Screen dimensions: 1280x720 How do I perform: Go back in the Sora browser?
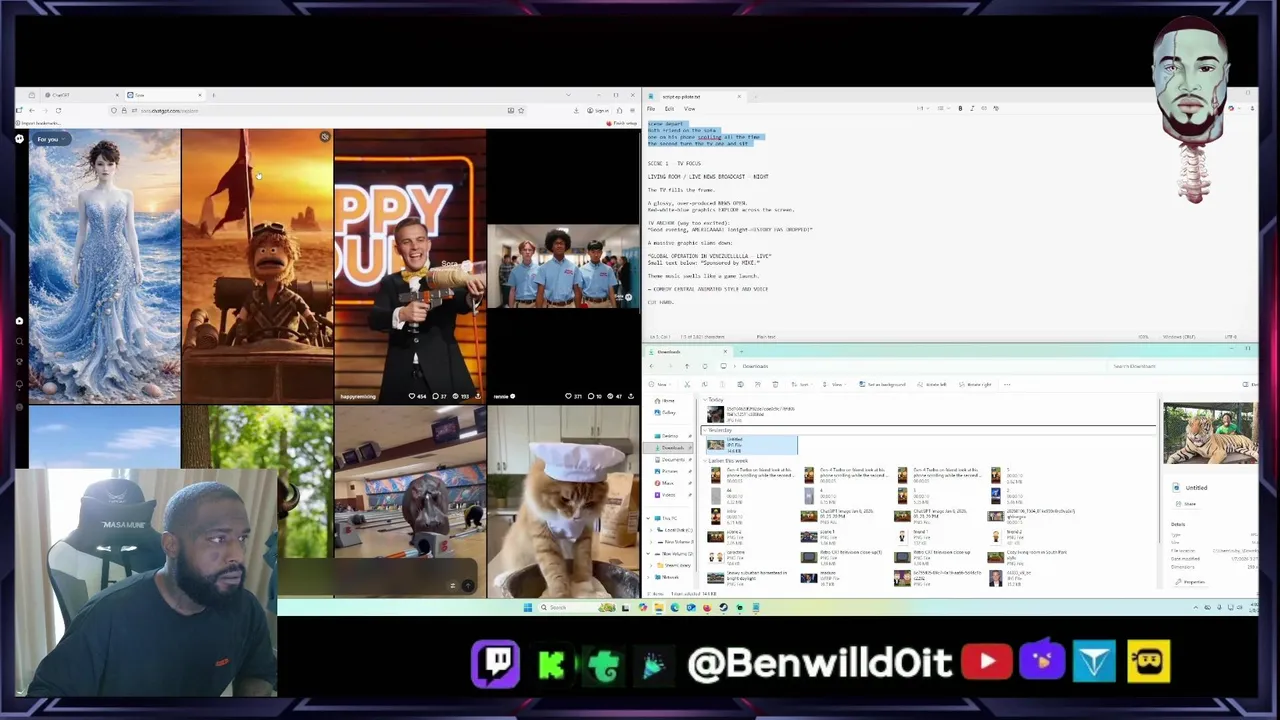[32, 110]
